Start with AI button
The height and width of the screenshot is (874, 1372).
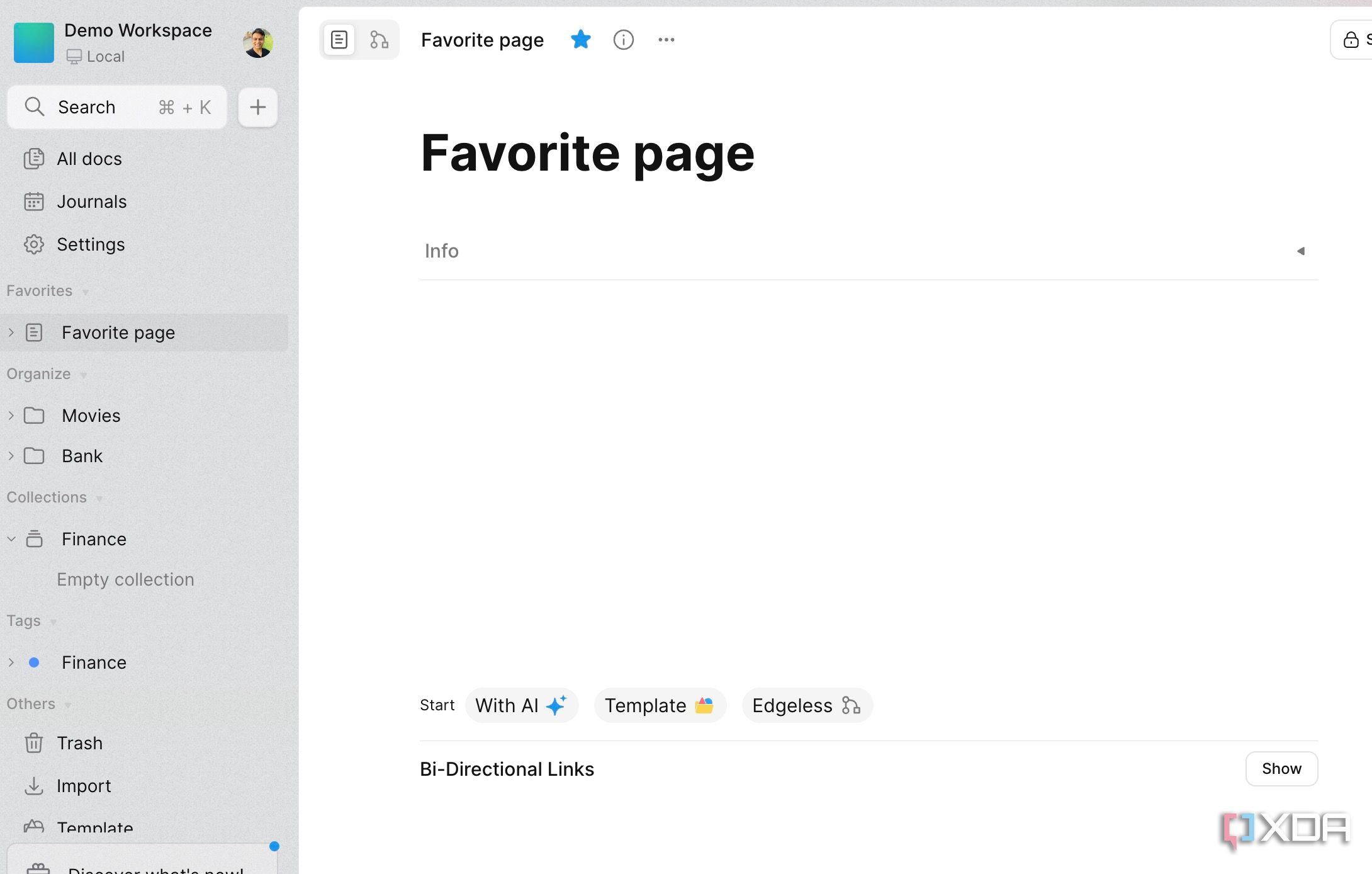coord(521,705)
